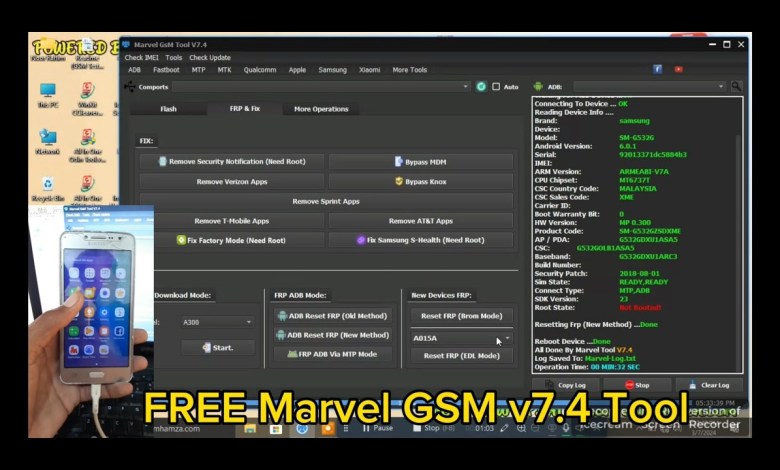Open the ADB device dropdown

650,87
